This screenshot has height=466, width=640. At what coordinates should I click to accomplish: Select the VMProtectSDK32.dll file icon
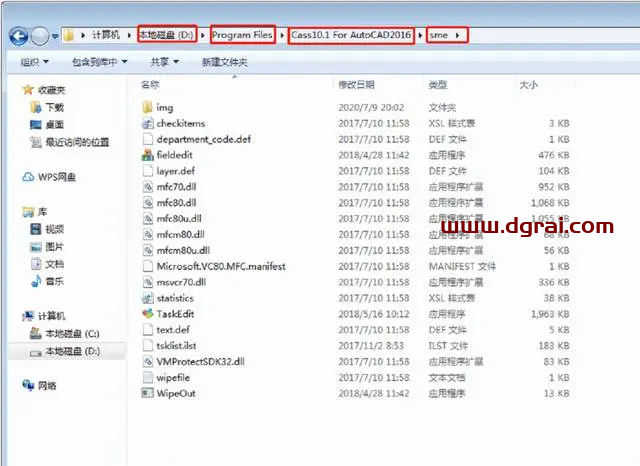pyautogui.click(x=147, y=362)
